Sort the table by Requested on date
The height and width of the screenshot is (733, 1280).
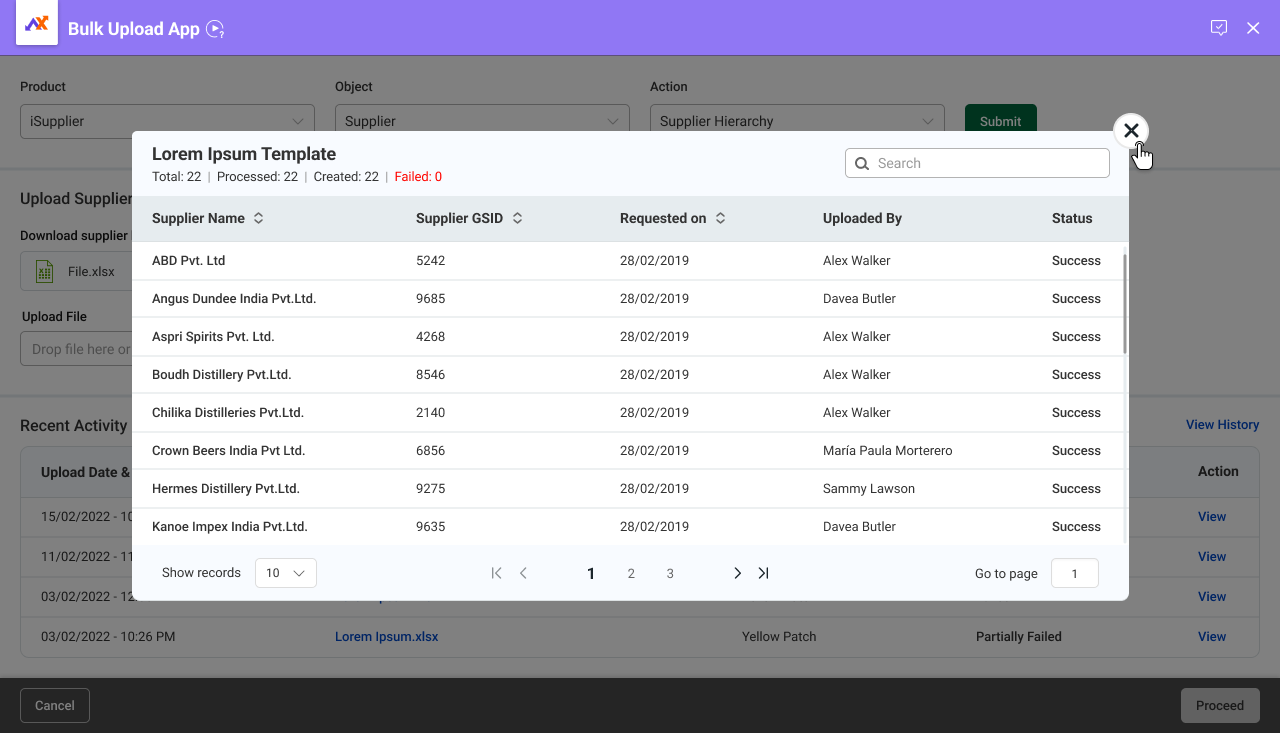pyautogui.click(x=720, y=218)
